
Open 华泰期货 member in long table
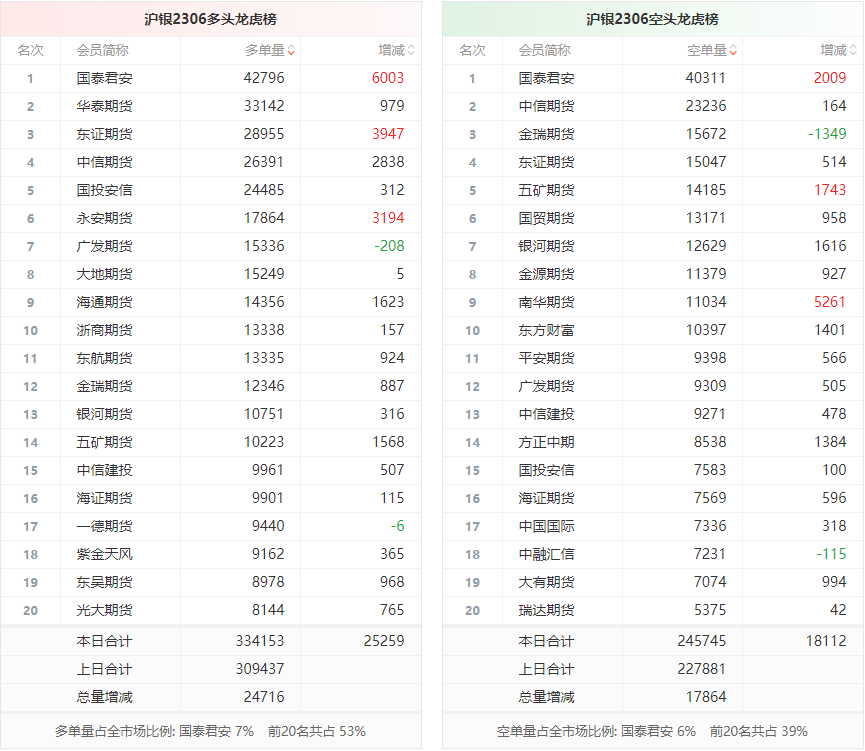(104, 106)
